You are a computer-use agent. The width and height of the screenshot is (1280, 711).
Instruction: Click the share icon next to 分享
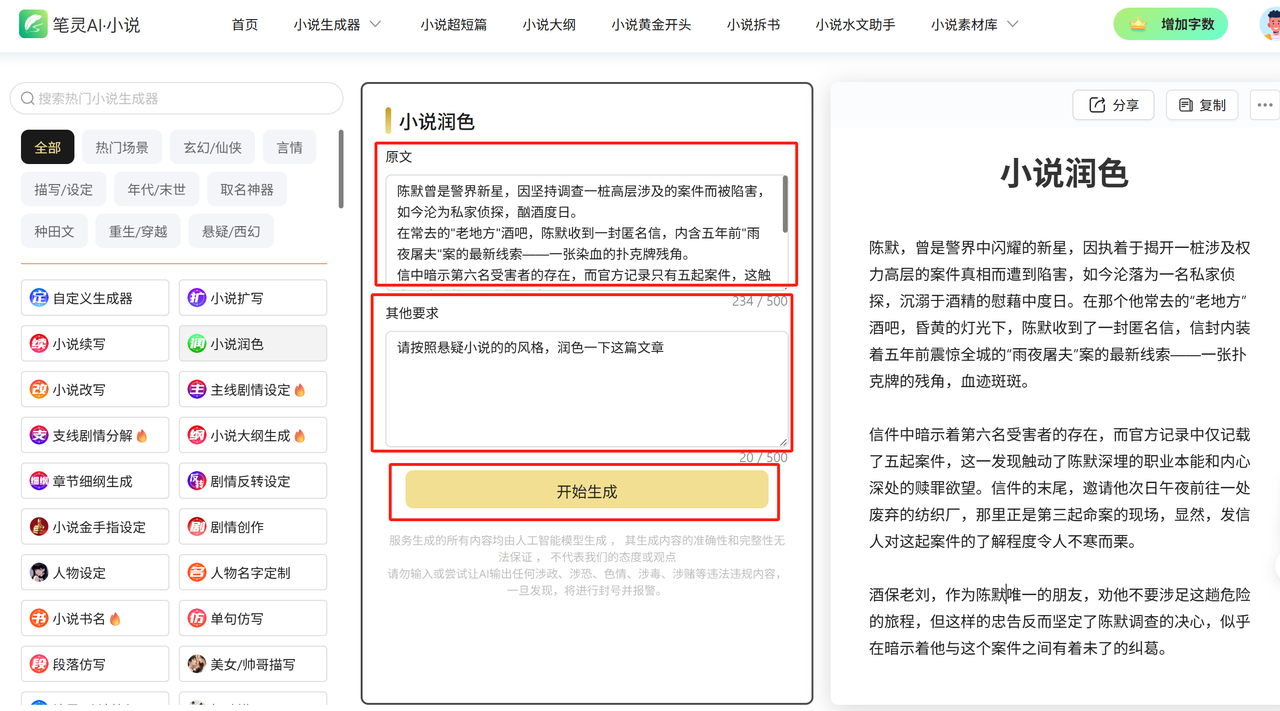click(1097, 105)
